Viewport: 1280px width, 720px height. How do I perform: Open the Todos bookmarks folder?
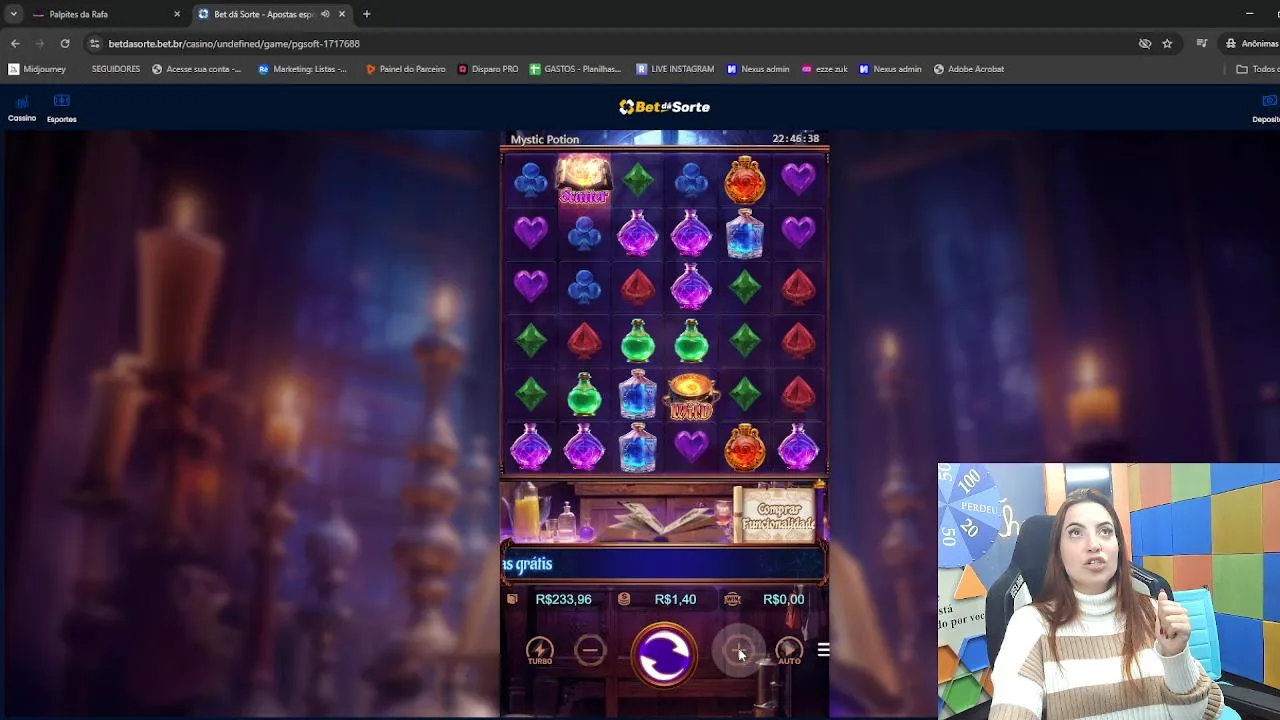click(1257, 69)
